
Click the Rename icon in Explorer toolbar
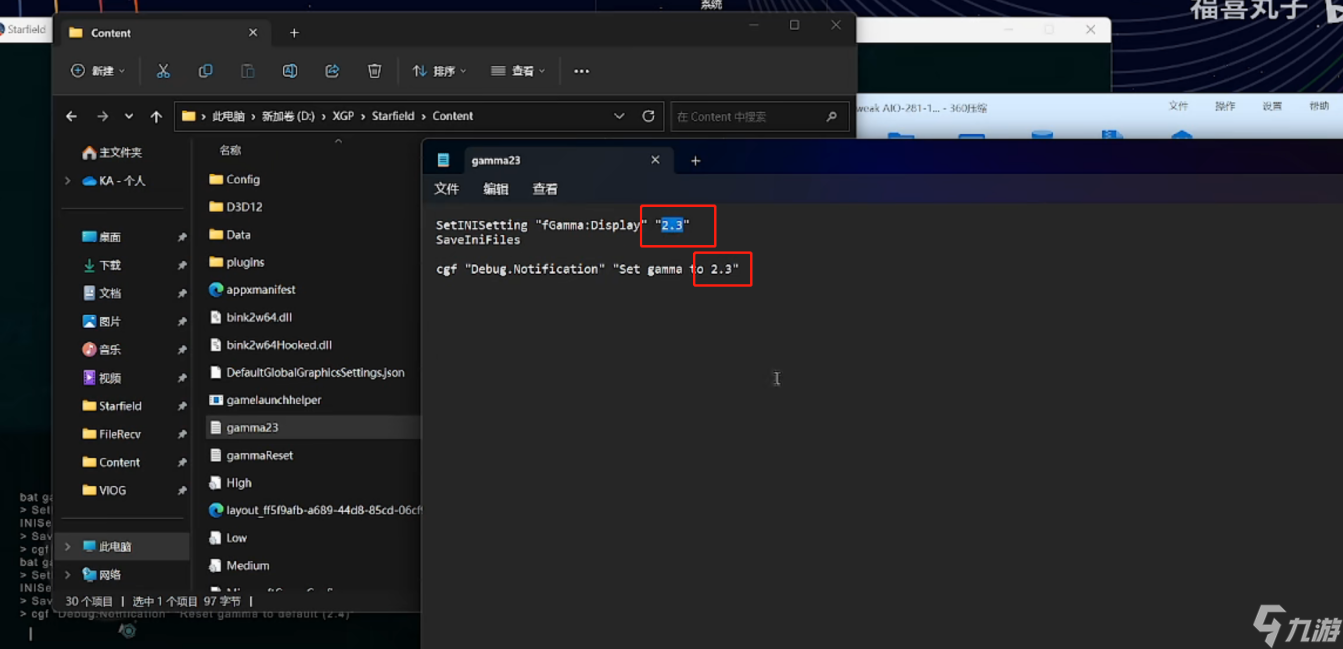(289, 71)
